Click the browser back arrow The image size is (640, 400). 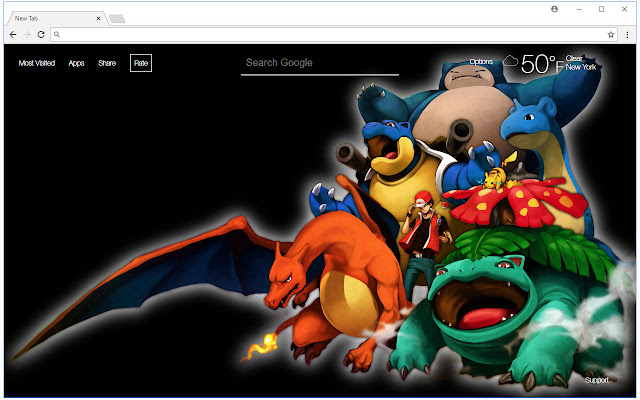13,35
